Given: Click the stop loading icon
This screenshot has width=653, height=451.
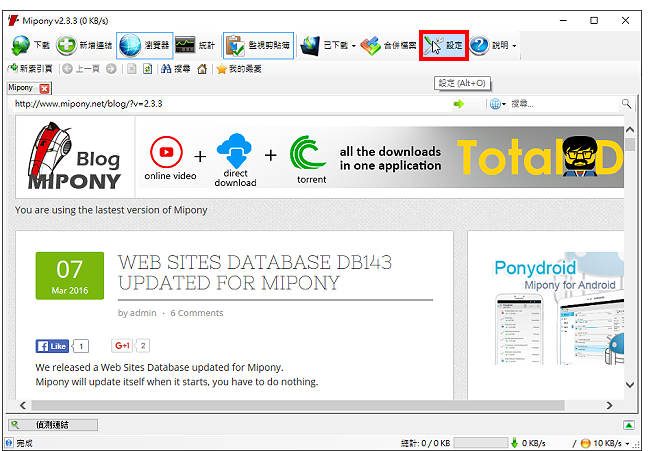Looking at the screenshot, I should [132, 69].
